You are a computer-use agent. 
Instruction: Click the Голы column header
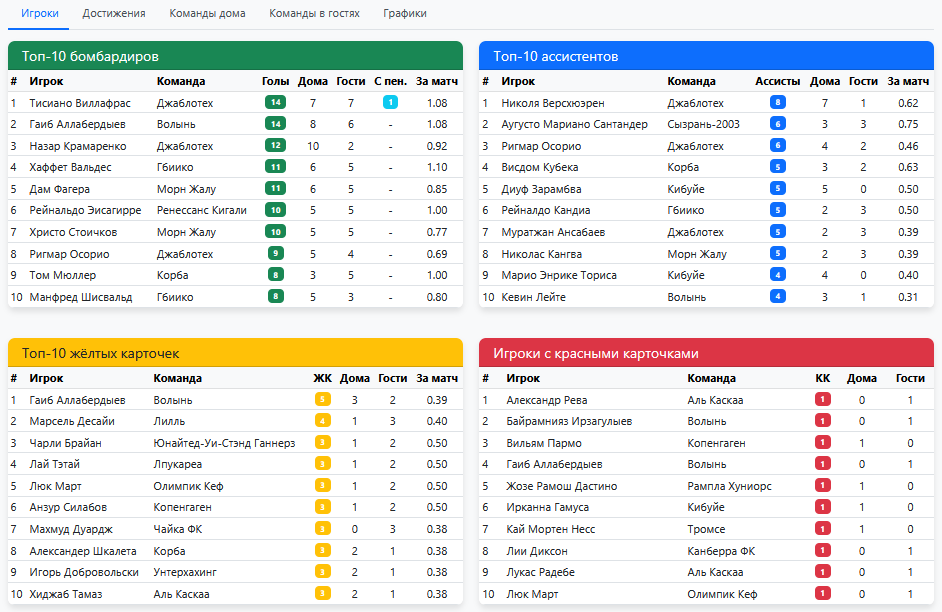275,81
